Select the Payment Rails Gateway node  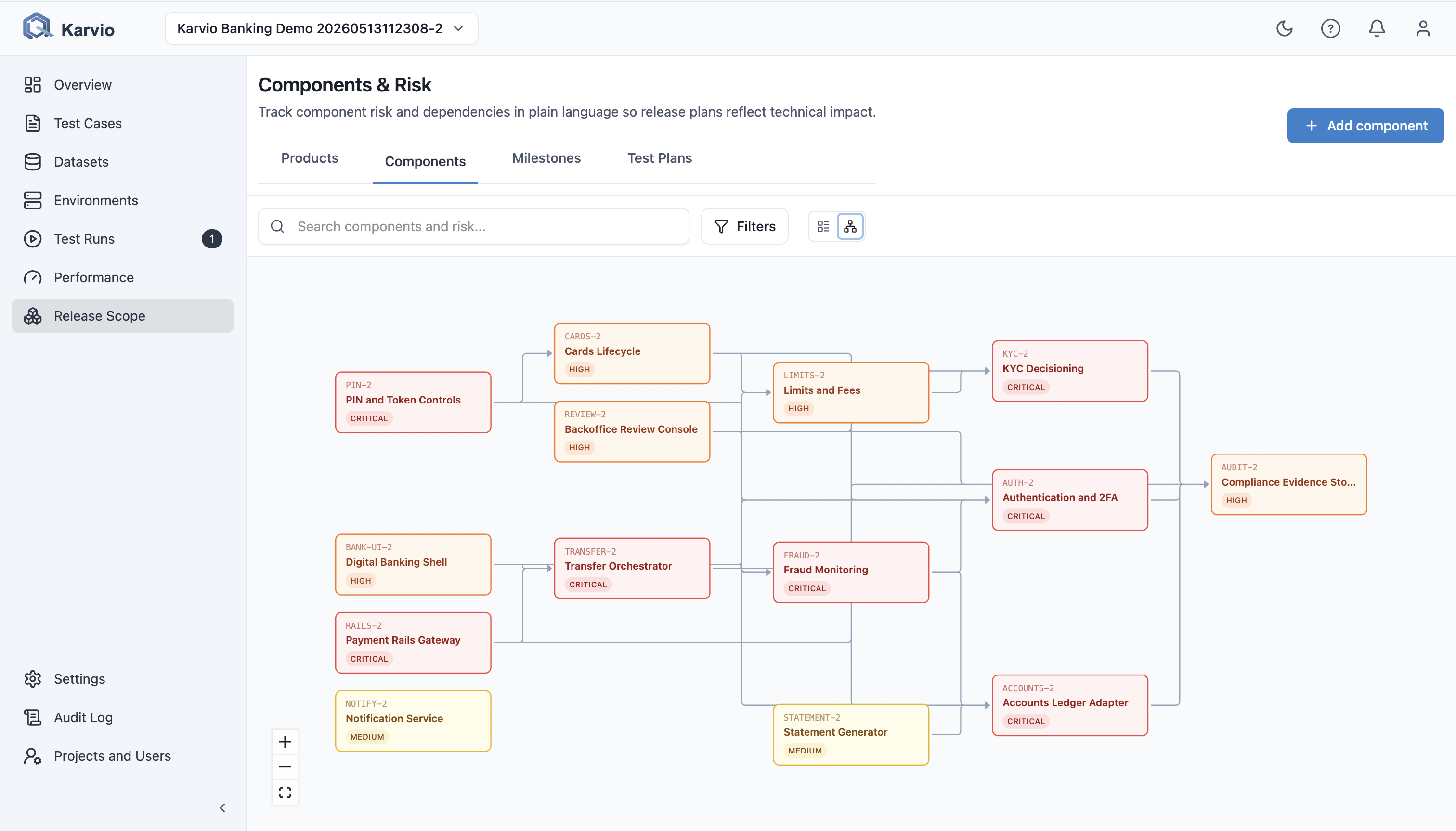coord(413,643)
